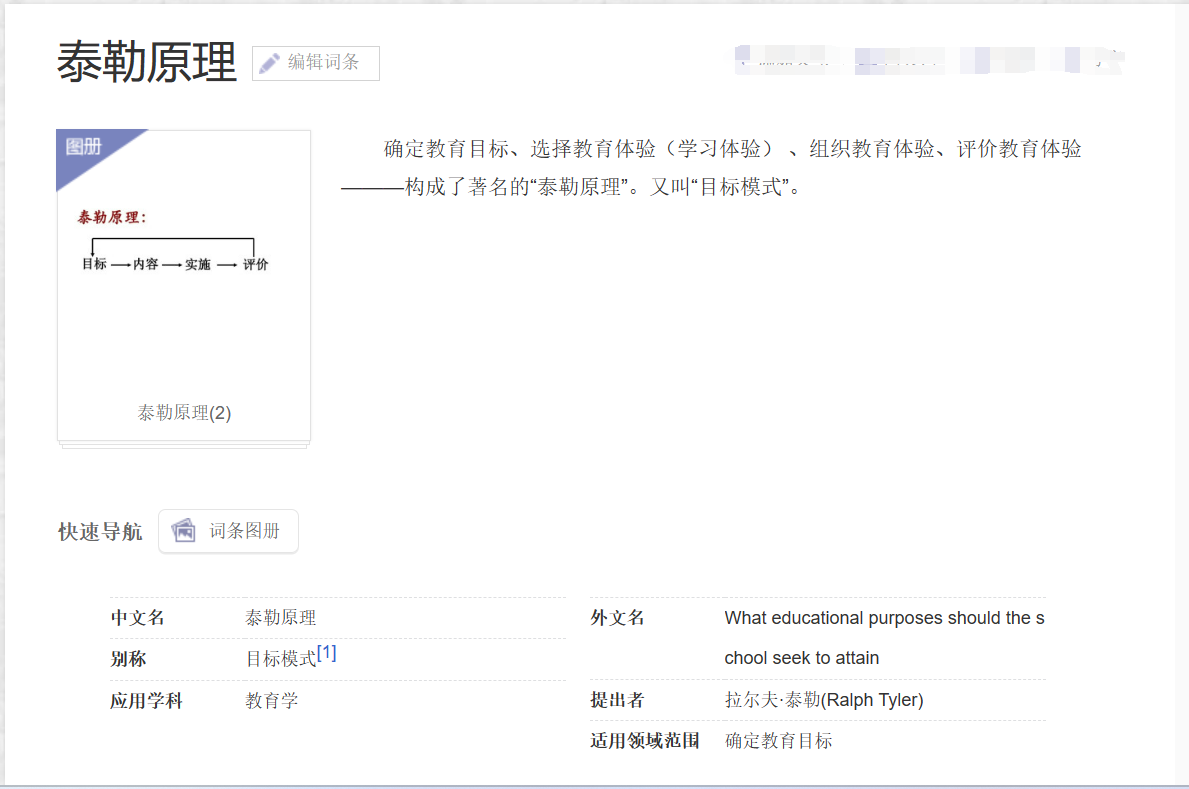Select the 适用领域范围 field label
This screenshot has width=1189, height=789.
(x=645, y=740)
